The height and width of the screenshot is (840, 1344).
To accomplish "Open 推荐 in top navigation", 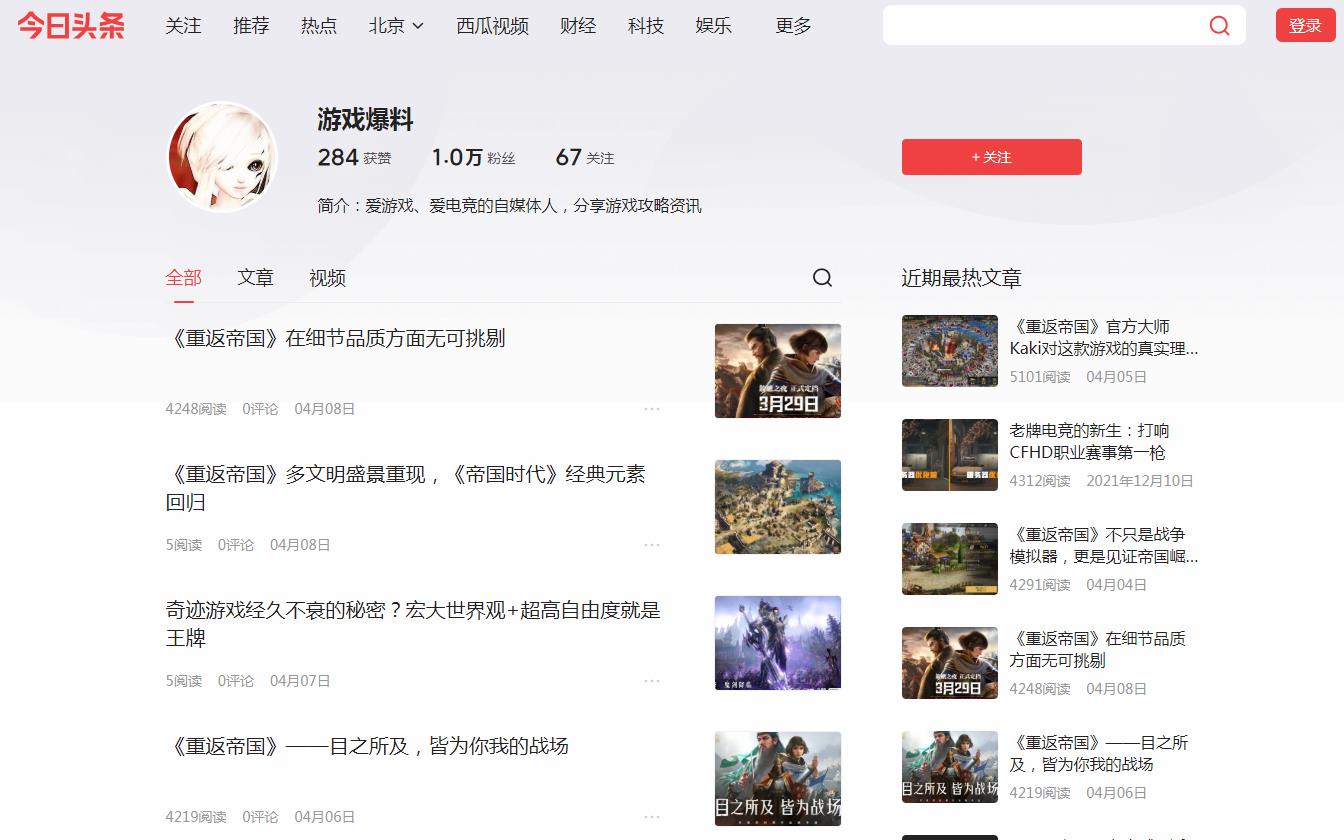I will [251, 26].
